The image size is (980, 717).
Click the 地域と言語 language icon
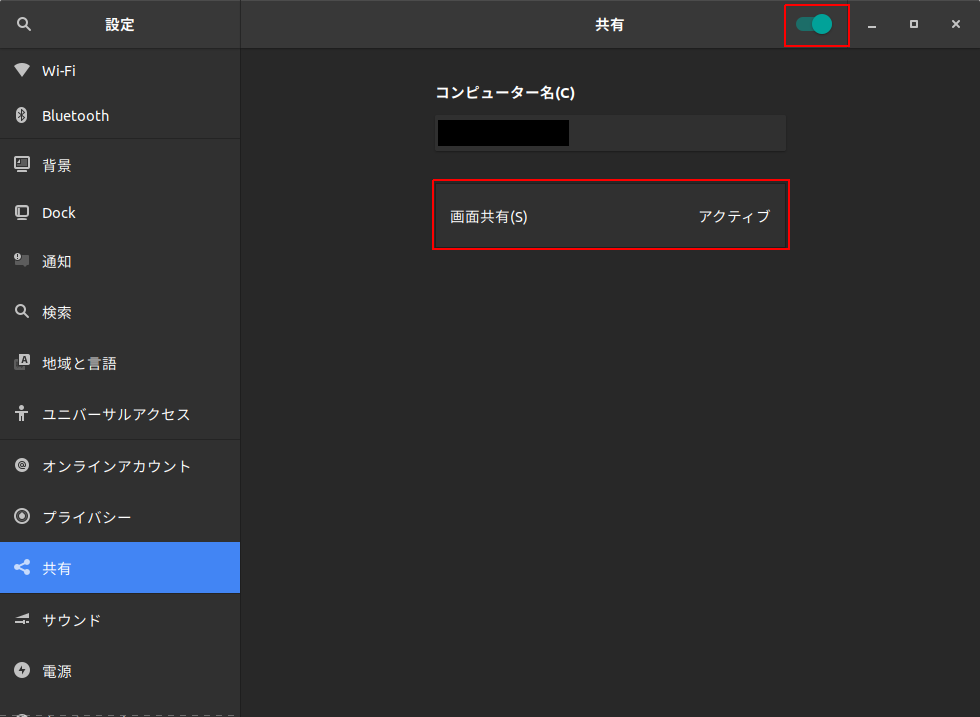(x=22, y=362)
